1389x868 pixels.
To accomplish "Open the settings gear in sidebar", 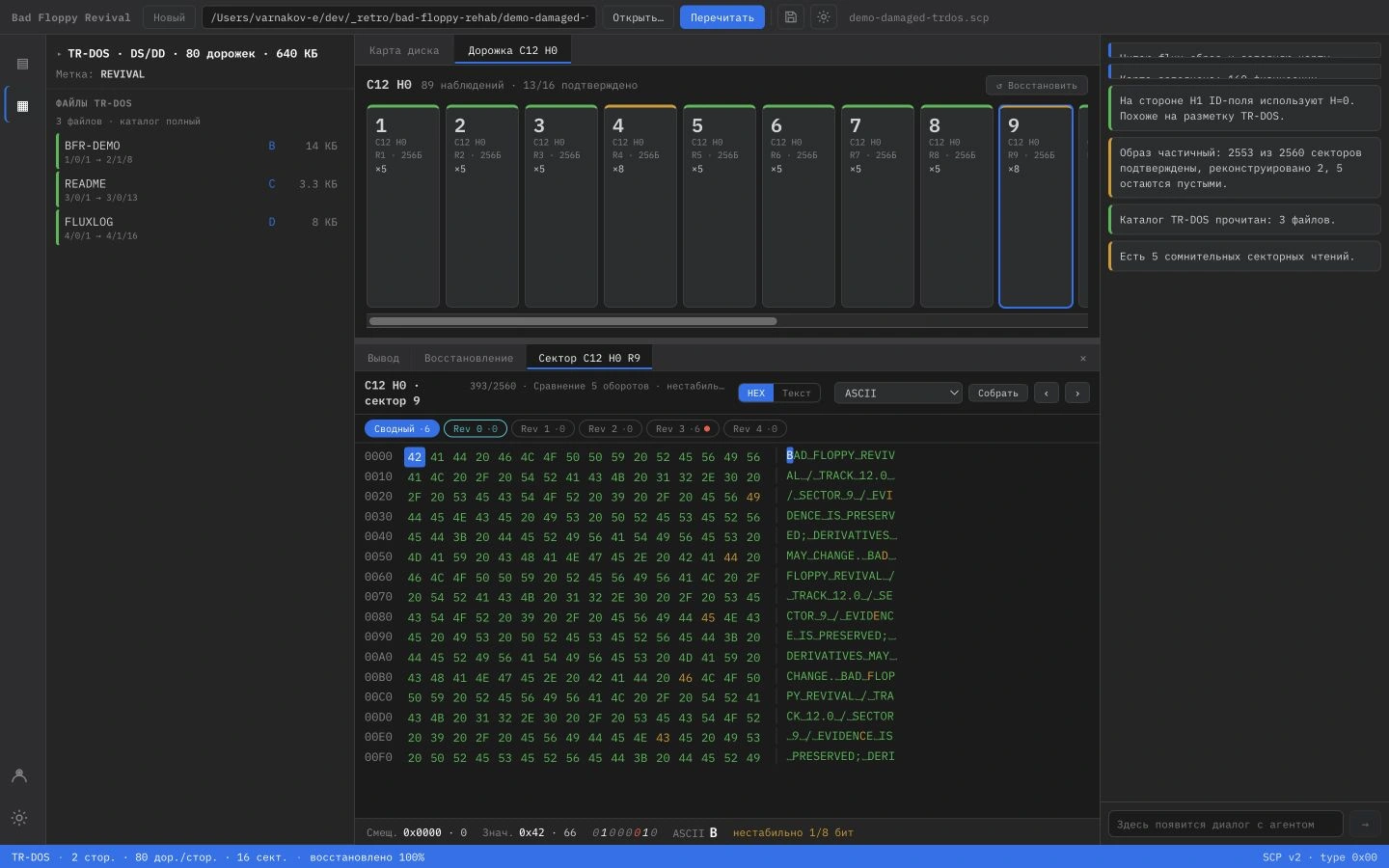I will (18, 818).
